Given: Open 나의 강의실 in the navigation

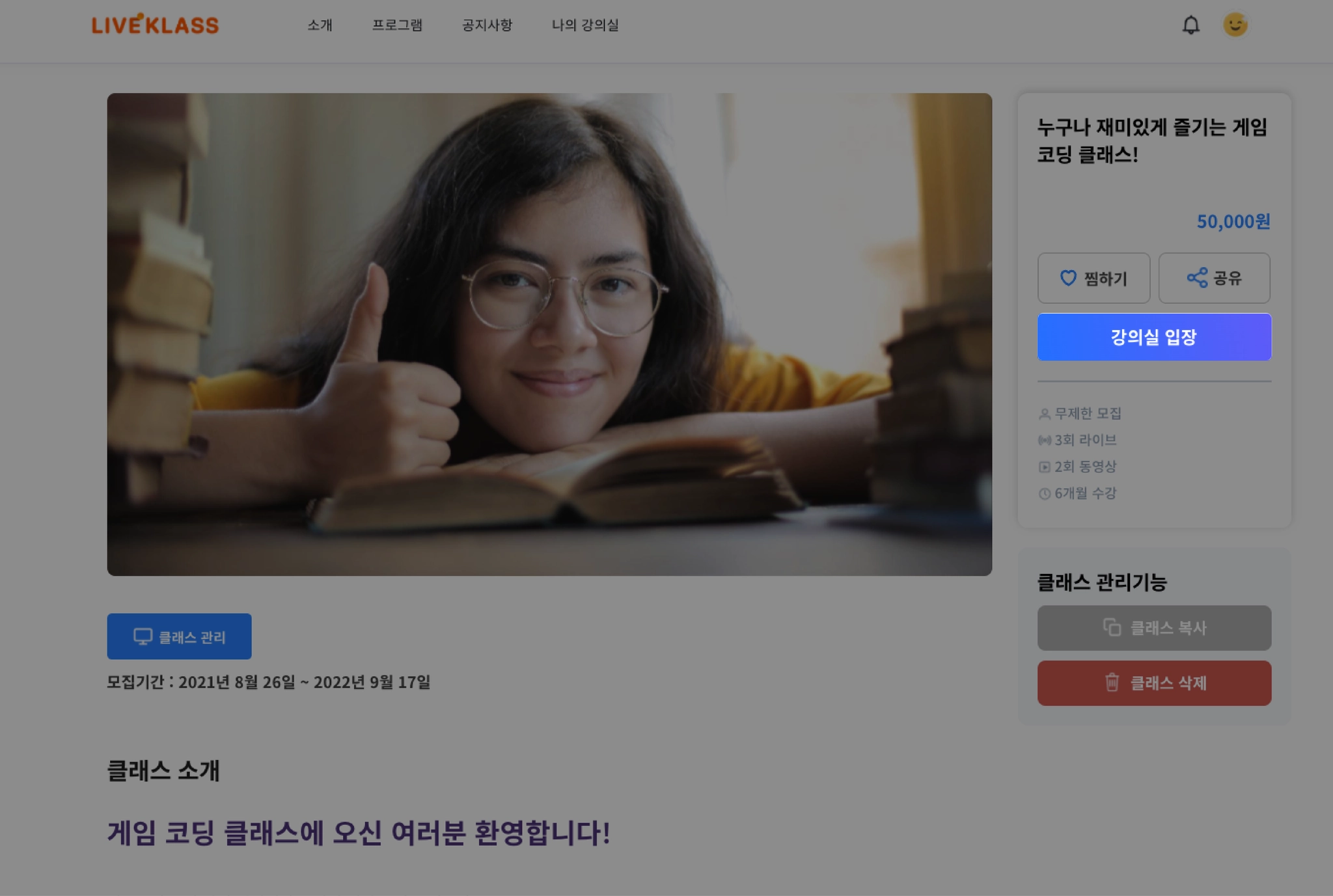Looking at the screenshot, I should point(585,25).
